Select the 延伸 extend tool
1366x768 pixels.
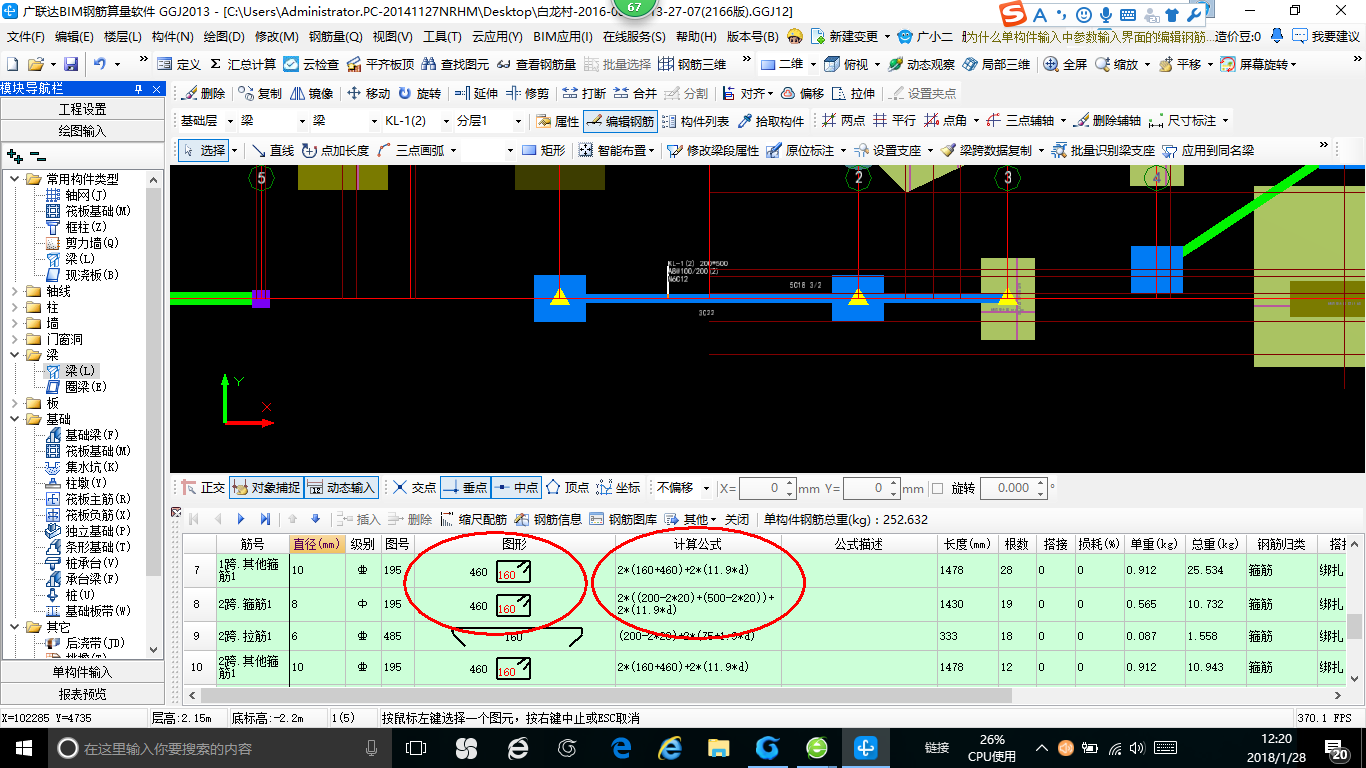tap(475, 93)
